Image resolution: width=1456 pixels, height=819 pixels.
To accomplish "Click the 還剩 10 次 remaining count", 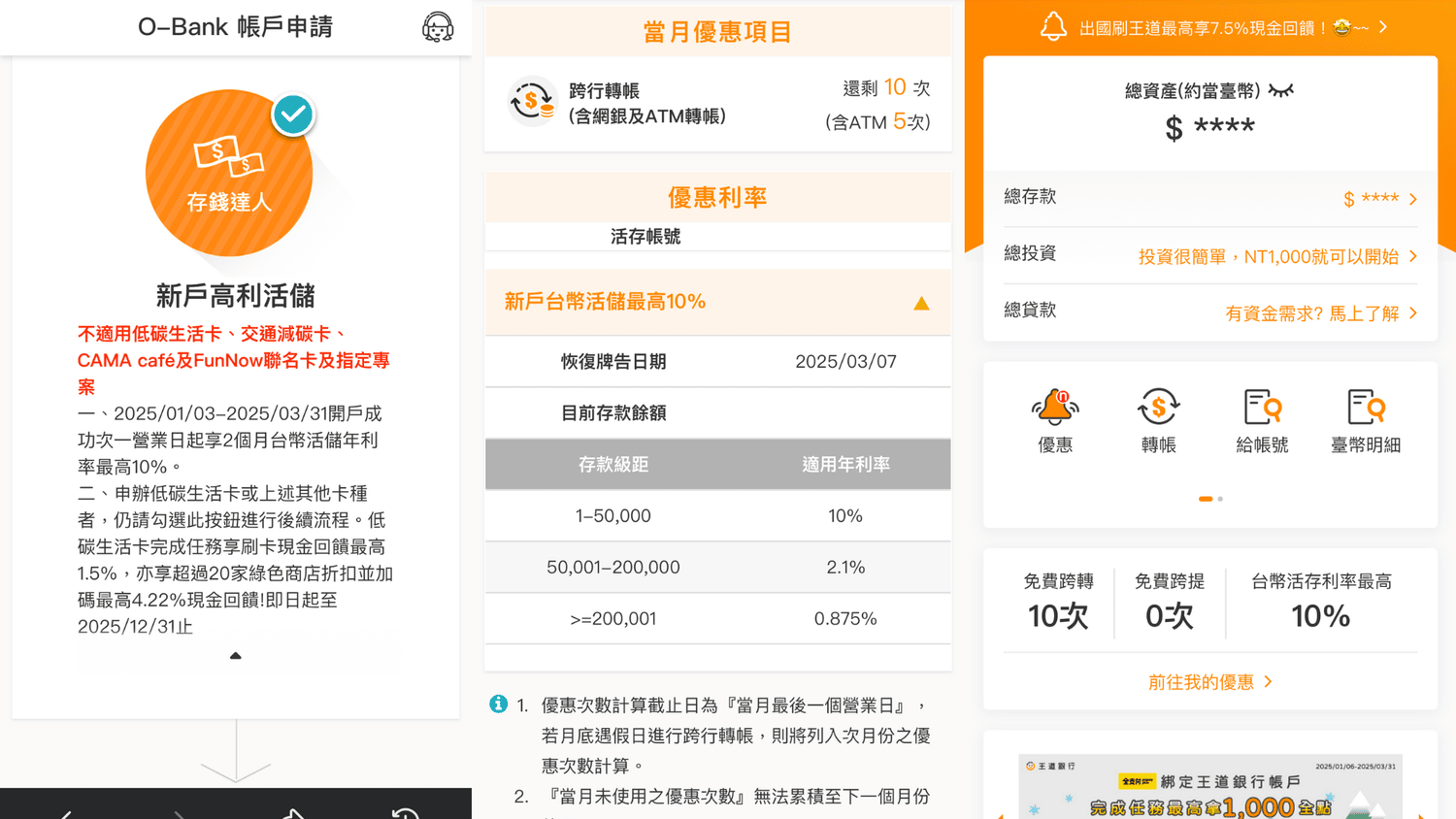I will pos(886,88).
